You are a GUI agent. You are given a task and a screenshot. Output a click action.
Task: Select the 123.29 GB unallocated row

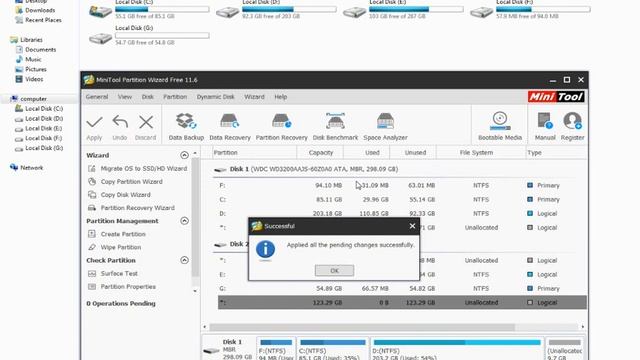tap(402, 302)
